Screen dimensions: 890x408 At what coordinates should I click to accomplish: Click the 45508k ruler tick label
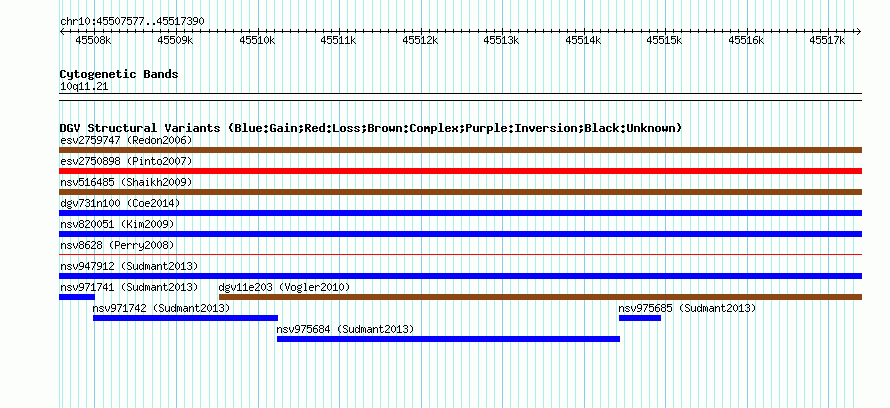pyautogui.click(x=94, y=40)
